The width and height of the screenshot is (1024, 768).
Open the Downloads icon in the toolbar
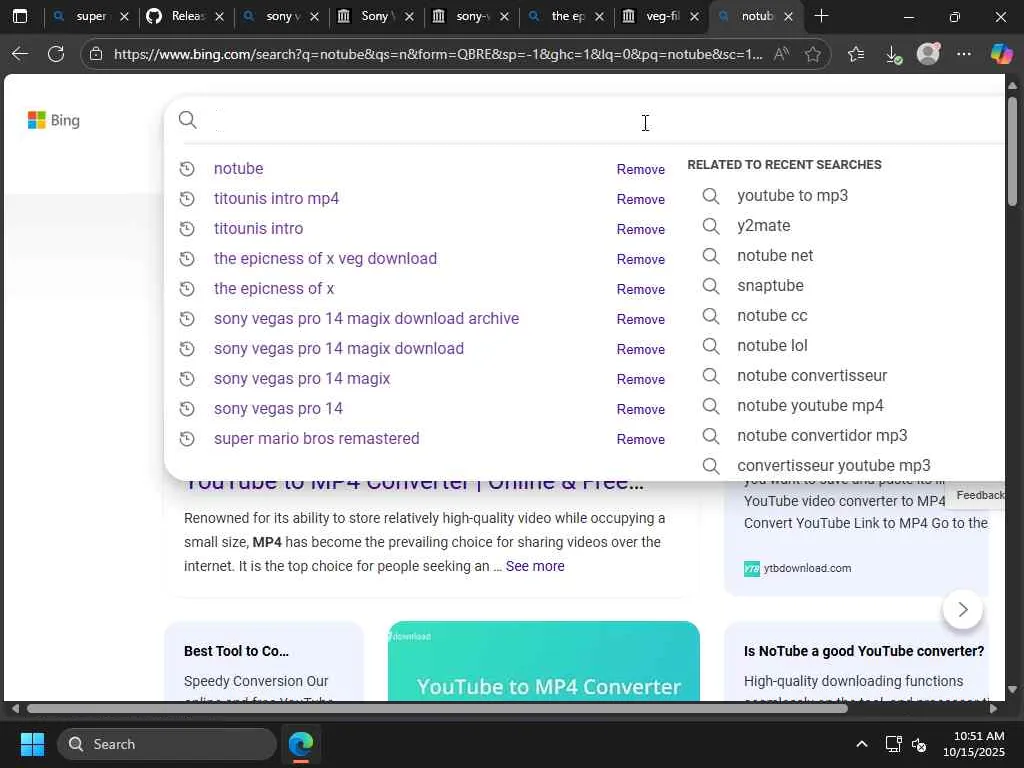(893, 54)
